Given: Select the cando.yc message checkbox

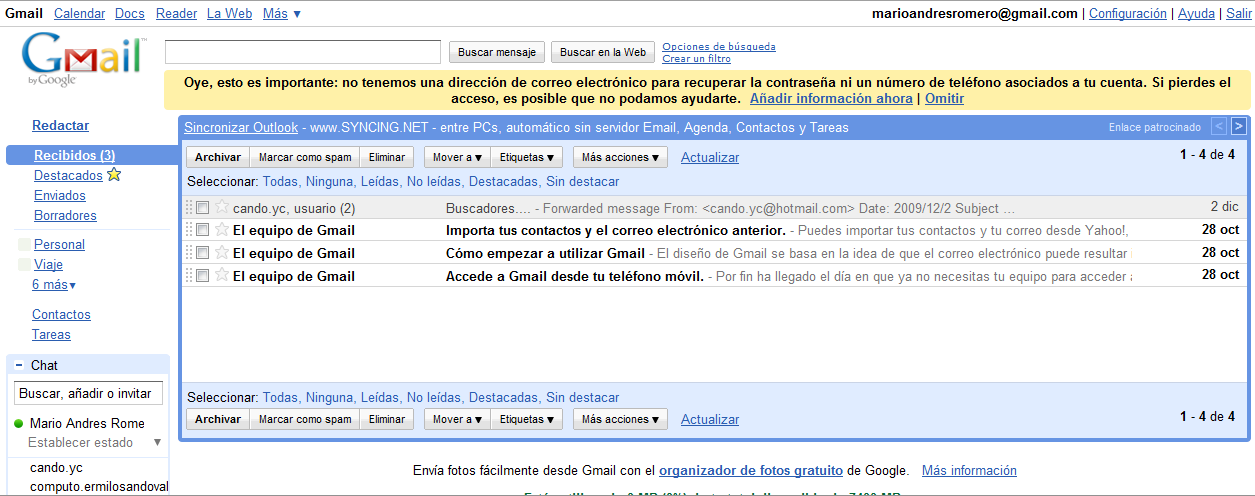Looking at the screenshot, I should point(203,208).
